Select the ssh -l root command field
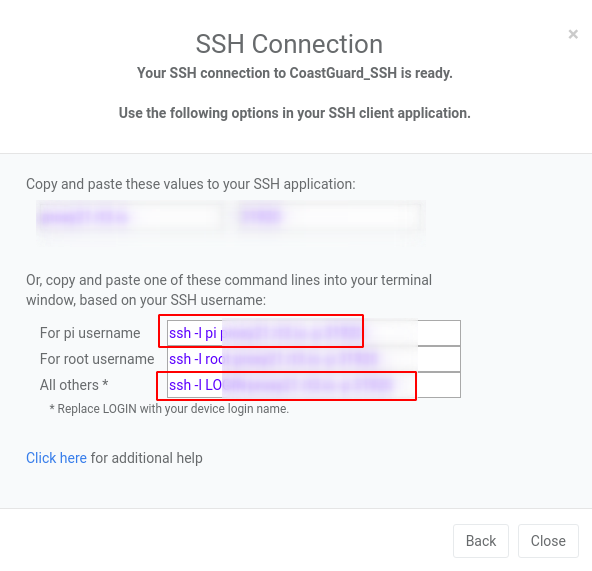 click(x=313, y=359)
